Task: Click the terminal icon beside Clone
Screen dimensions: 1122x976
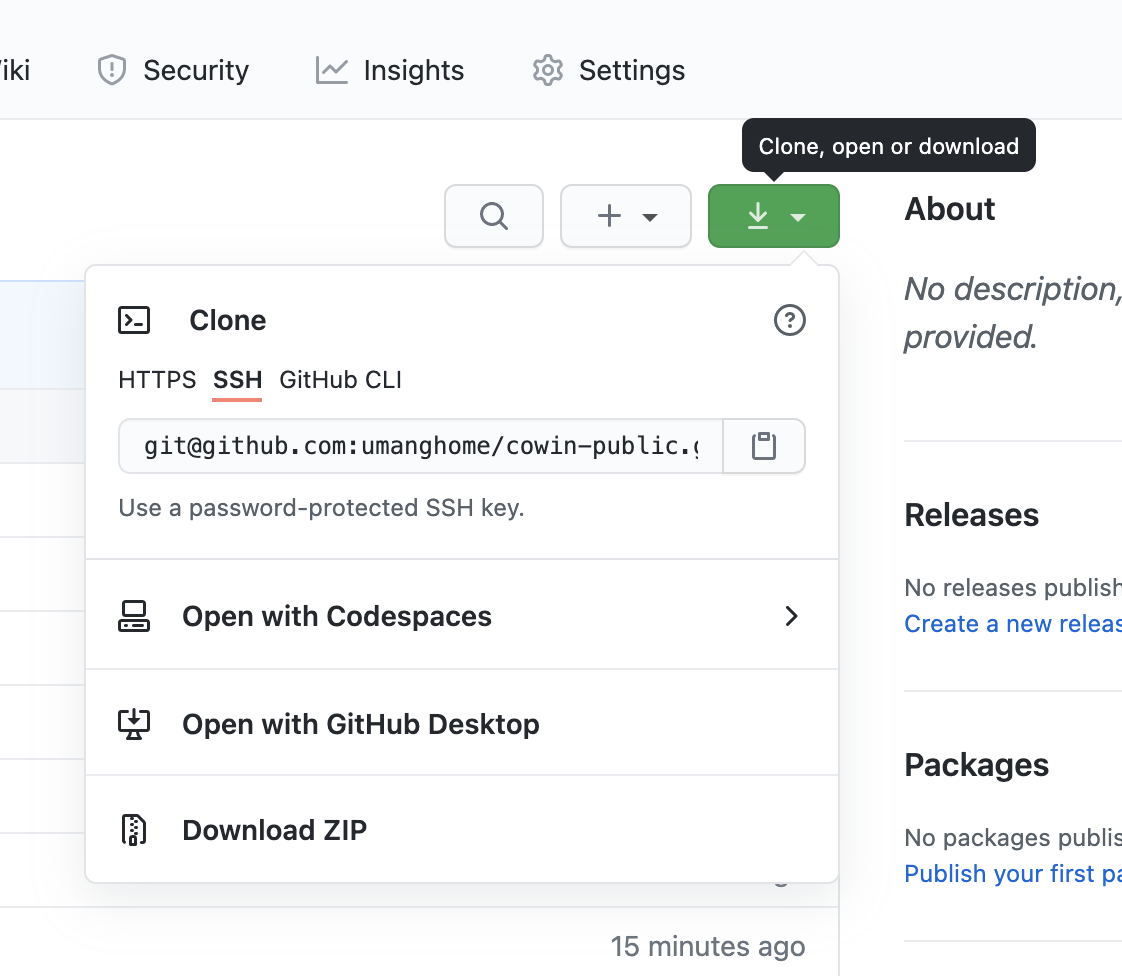Action: coord(134,320)
